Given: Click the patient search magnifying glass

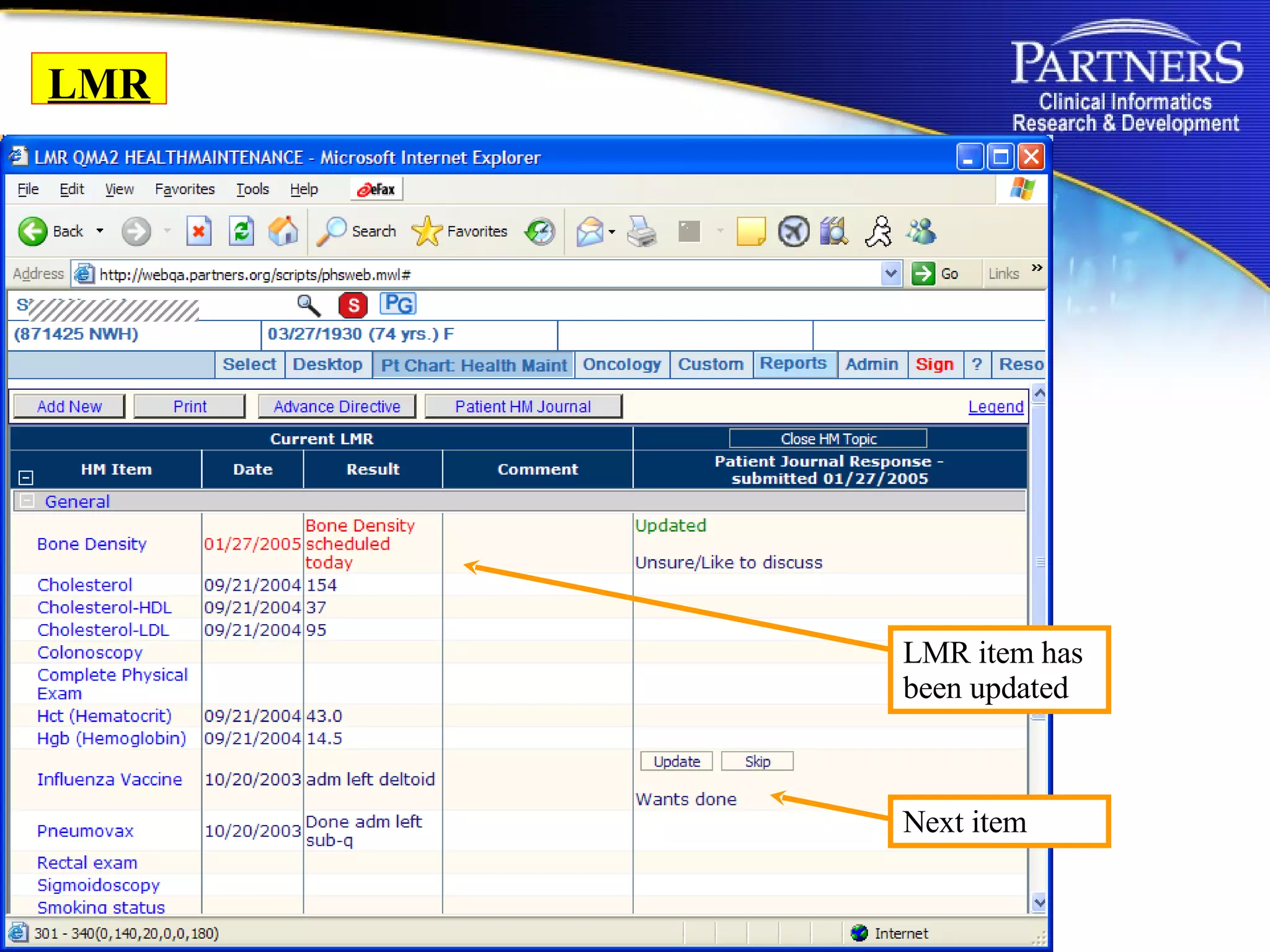Looking at the screenshot, I should (x=308, y=305).
